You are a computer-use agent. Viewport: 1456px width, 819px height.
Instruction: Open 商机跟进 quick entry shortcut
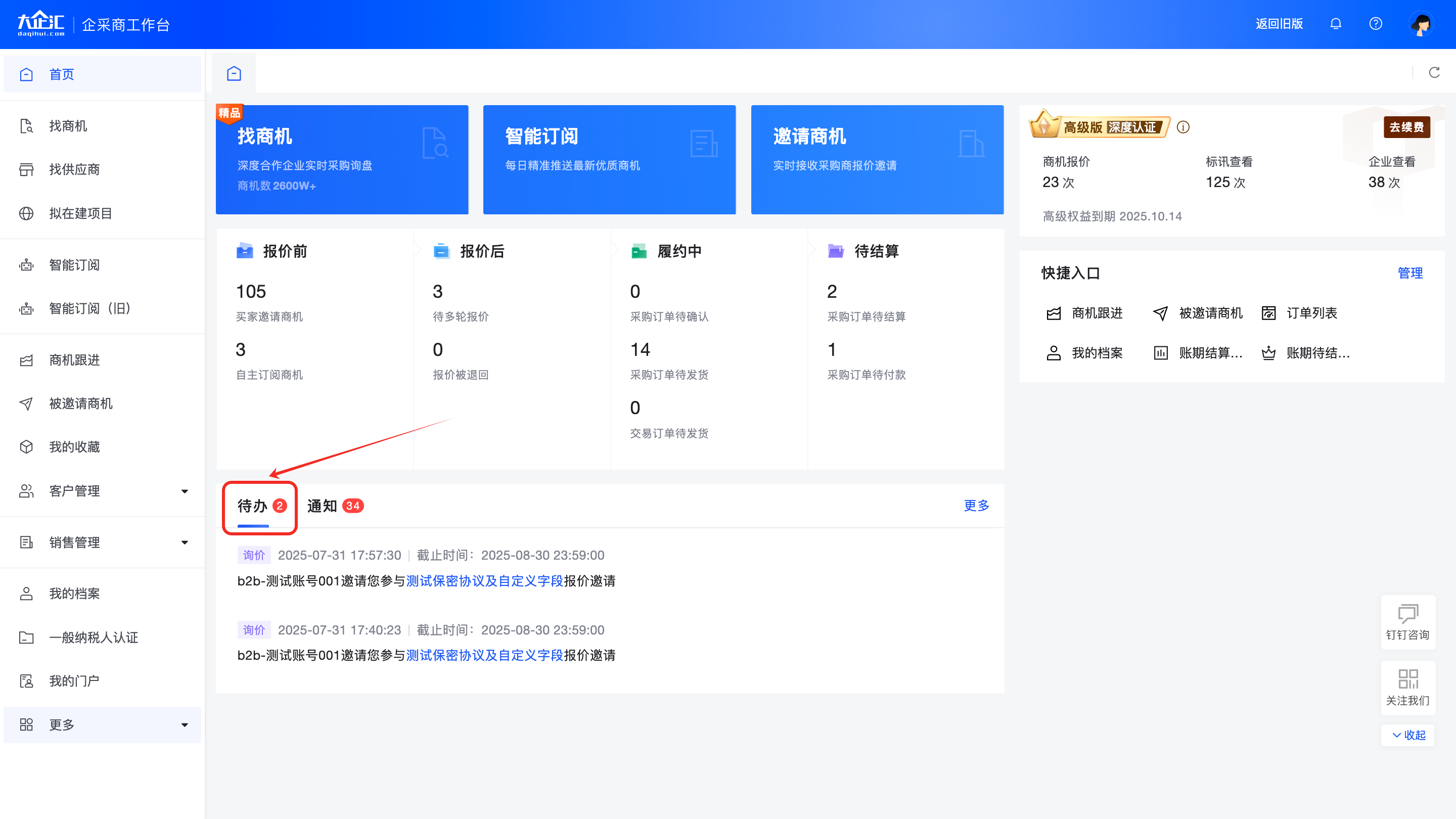point(1084,313)
